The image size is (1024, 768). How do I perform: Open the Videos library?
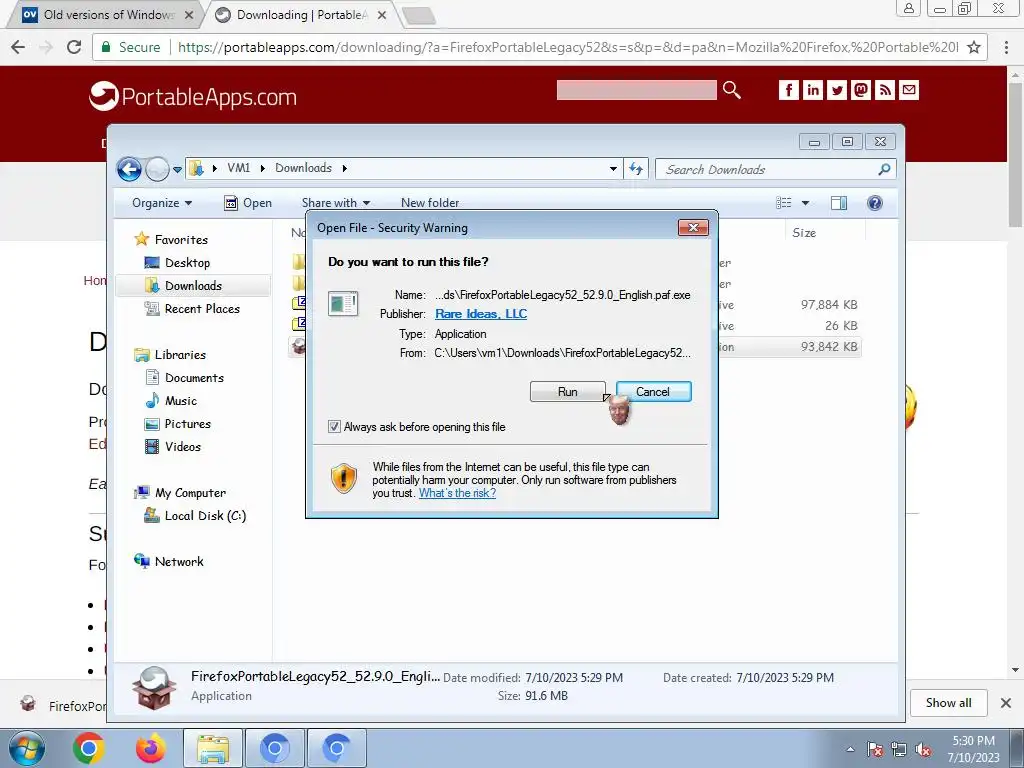(182, 447)
